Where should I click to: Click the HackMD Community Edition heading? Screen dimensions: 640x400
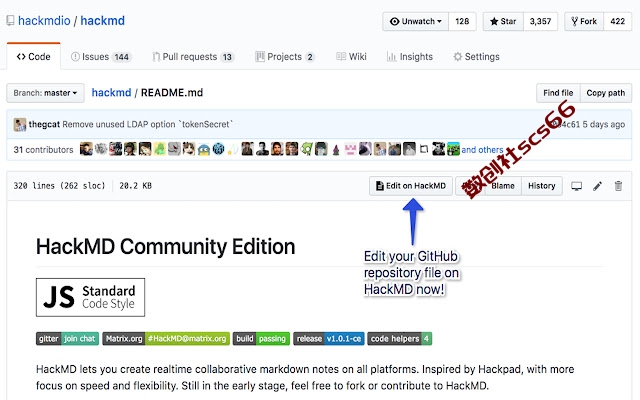coord(165,247)
